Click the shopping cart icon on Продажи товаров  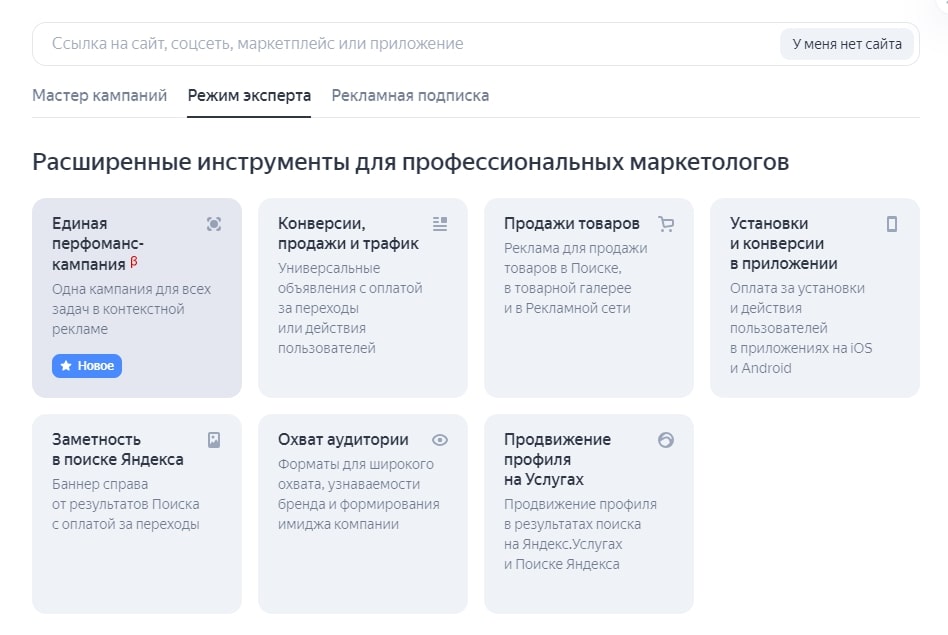point(666,224)
